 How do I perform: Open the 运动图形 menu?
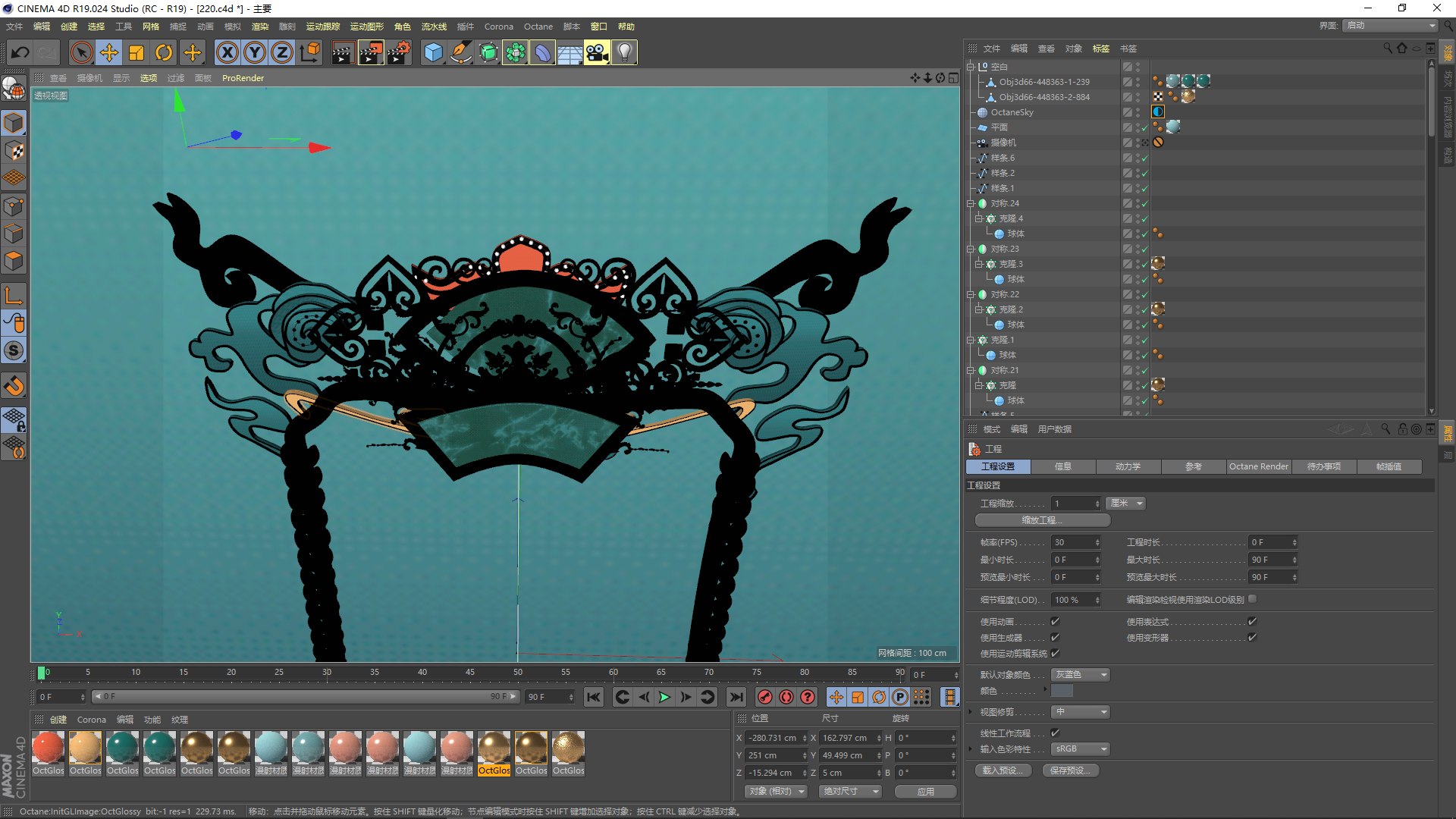click(366, 27)
